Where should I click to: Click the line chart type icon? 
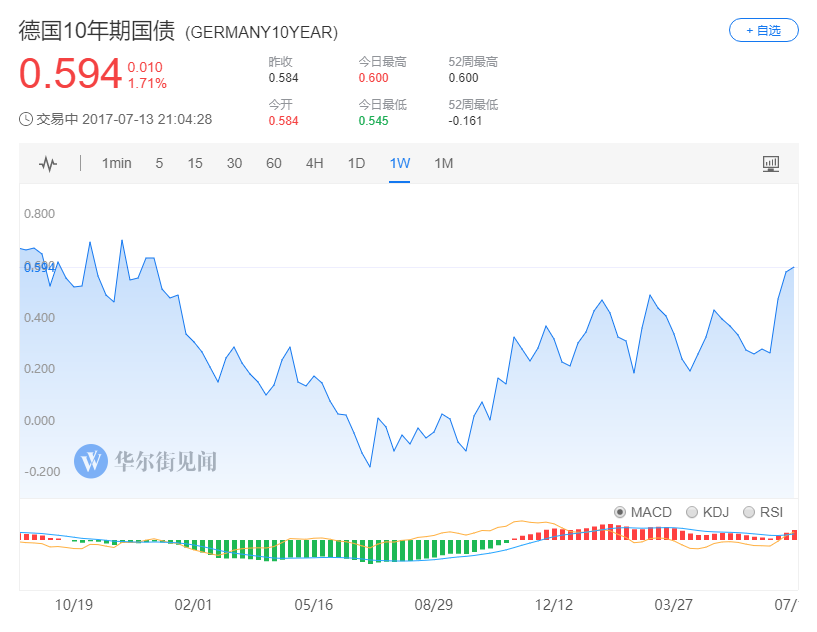tap(48, 164)
